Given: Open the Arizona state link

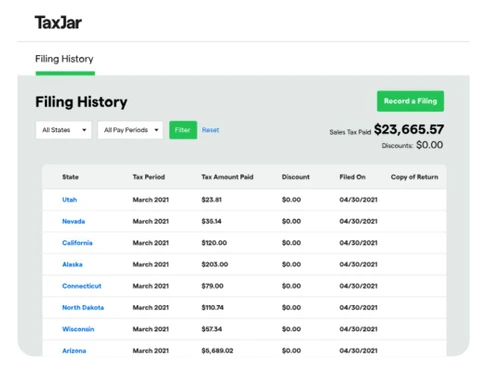Looking at the screenshot, I should [74, 351].
